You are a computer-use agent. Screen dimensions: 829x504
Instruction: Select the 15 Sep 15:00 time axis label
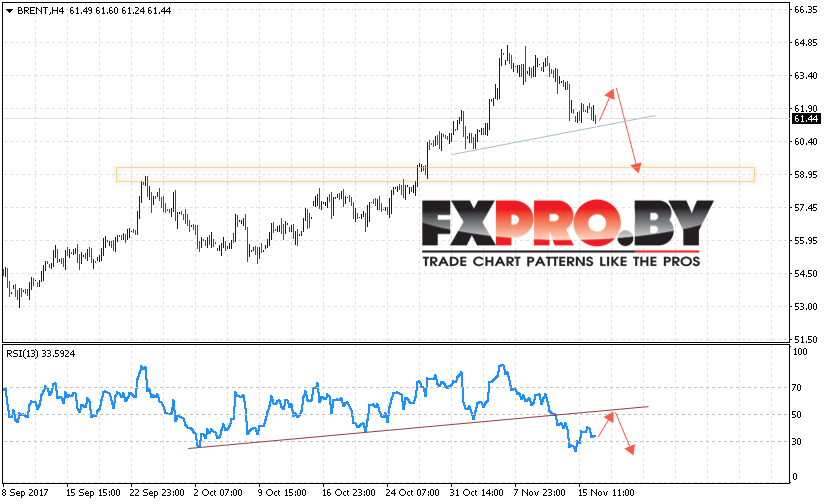click(93, 493)
